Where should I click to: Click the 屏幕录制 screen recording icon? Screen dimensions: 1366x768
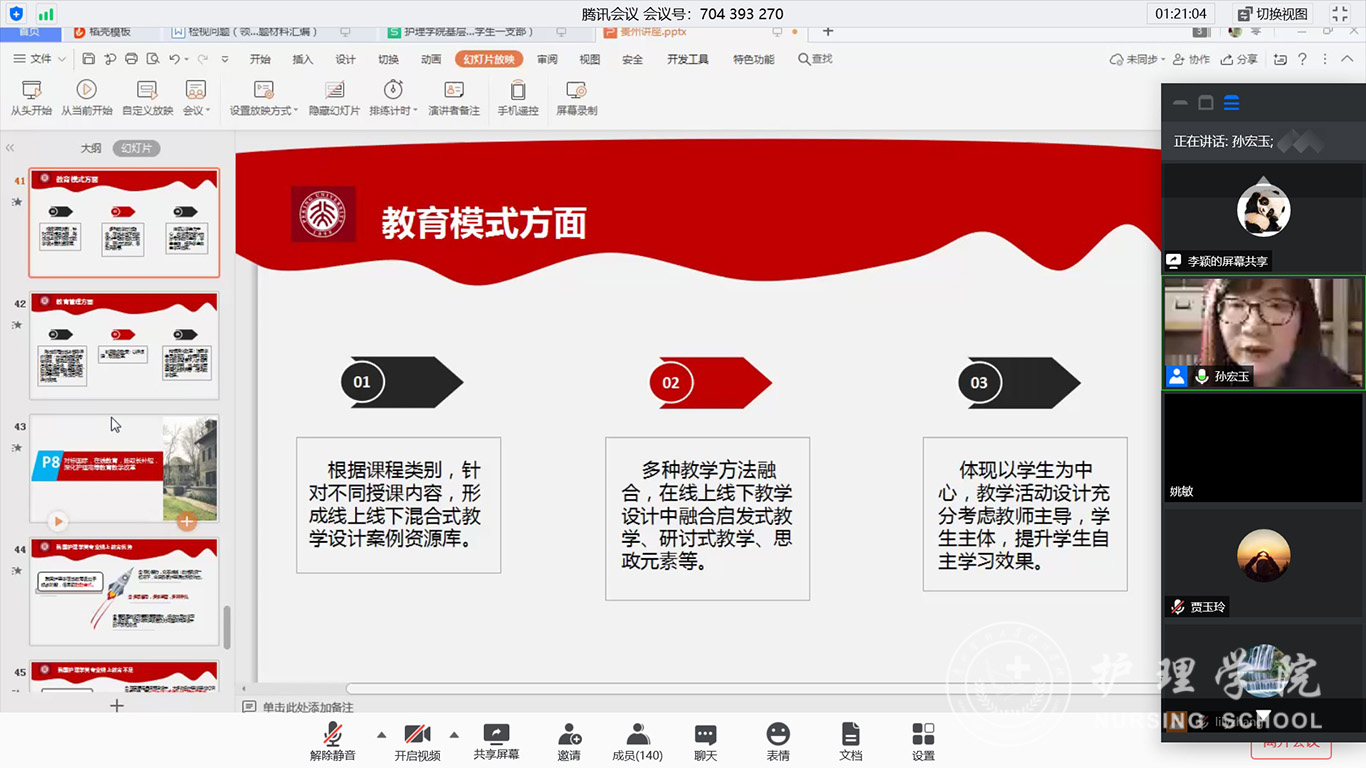tap(576, 91)
